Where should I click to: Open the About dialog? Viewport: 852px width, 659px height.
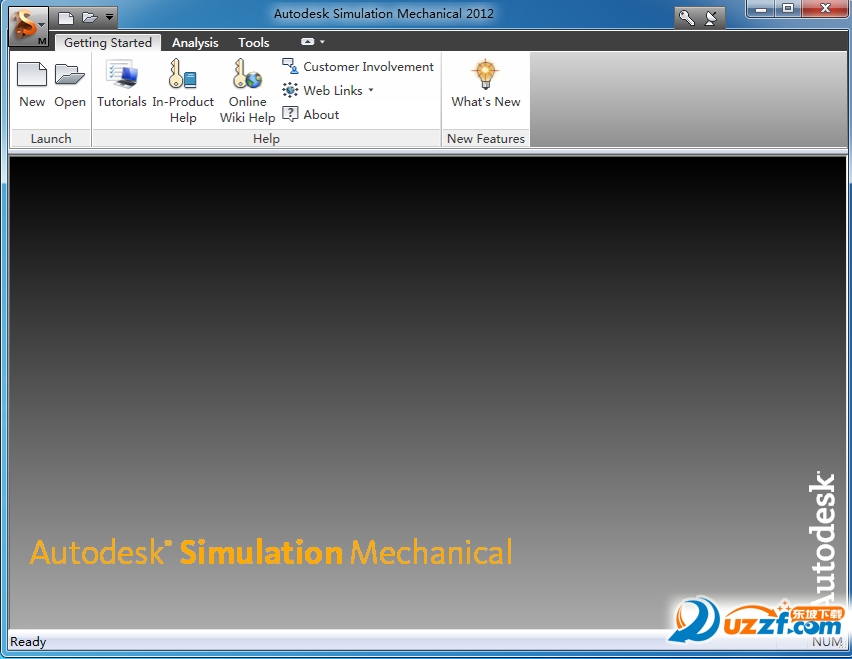point(311,115)
